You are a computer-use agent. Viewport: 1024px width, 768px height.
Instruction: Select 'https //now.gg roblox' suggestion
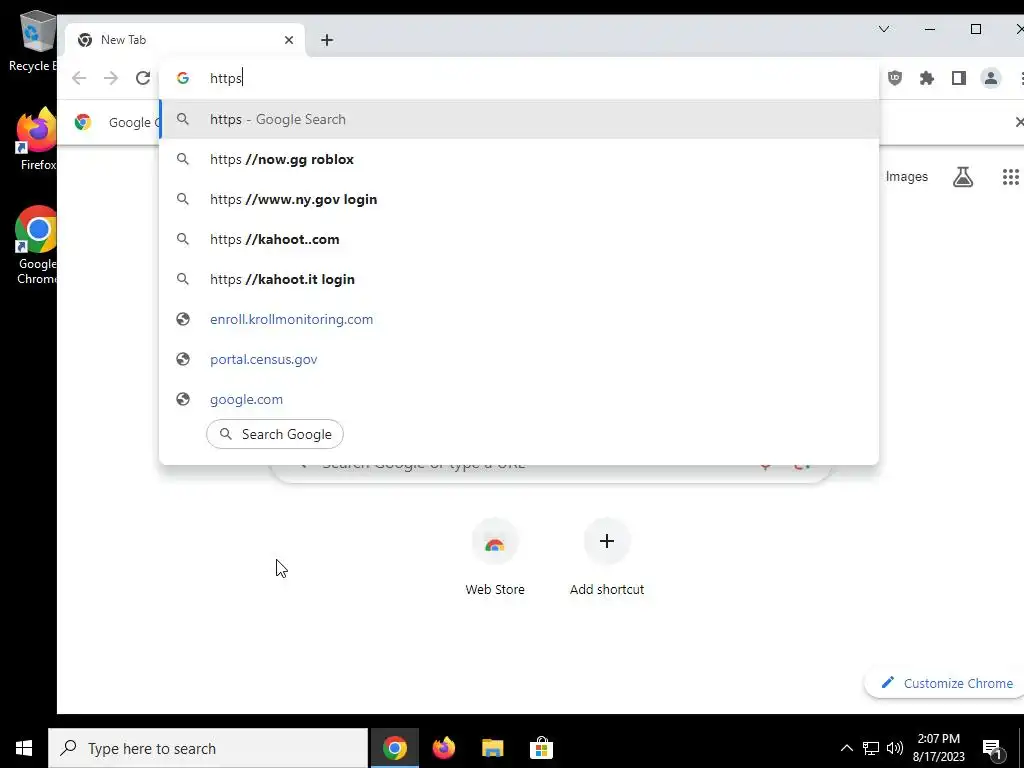tap(519, 159)
